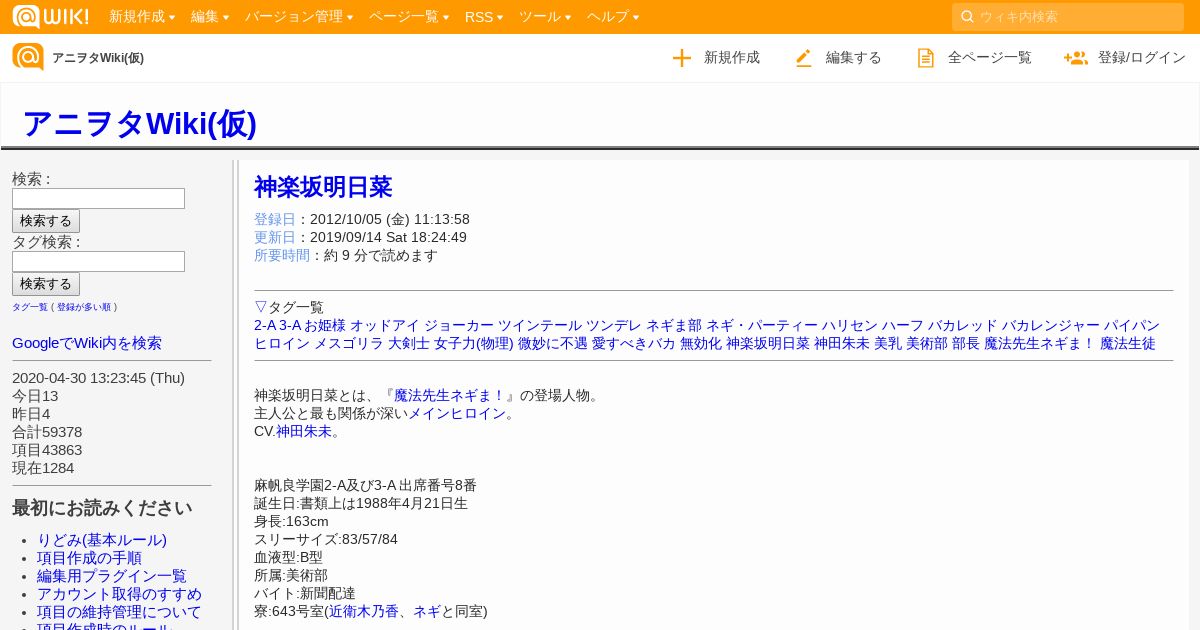Open 項目作成の手順 link
1200x630 pixels.
[89, 558]
